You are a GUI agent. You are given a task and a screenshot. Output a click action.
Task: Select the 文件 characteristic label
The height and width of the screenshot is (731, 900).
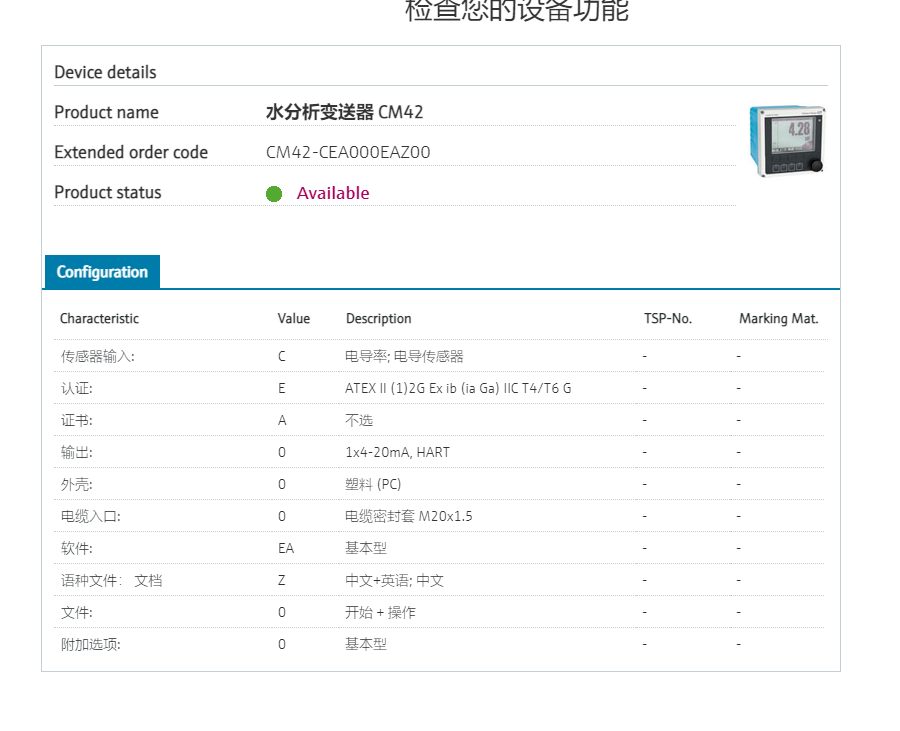click(76, 613)
